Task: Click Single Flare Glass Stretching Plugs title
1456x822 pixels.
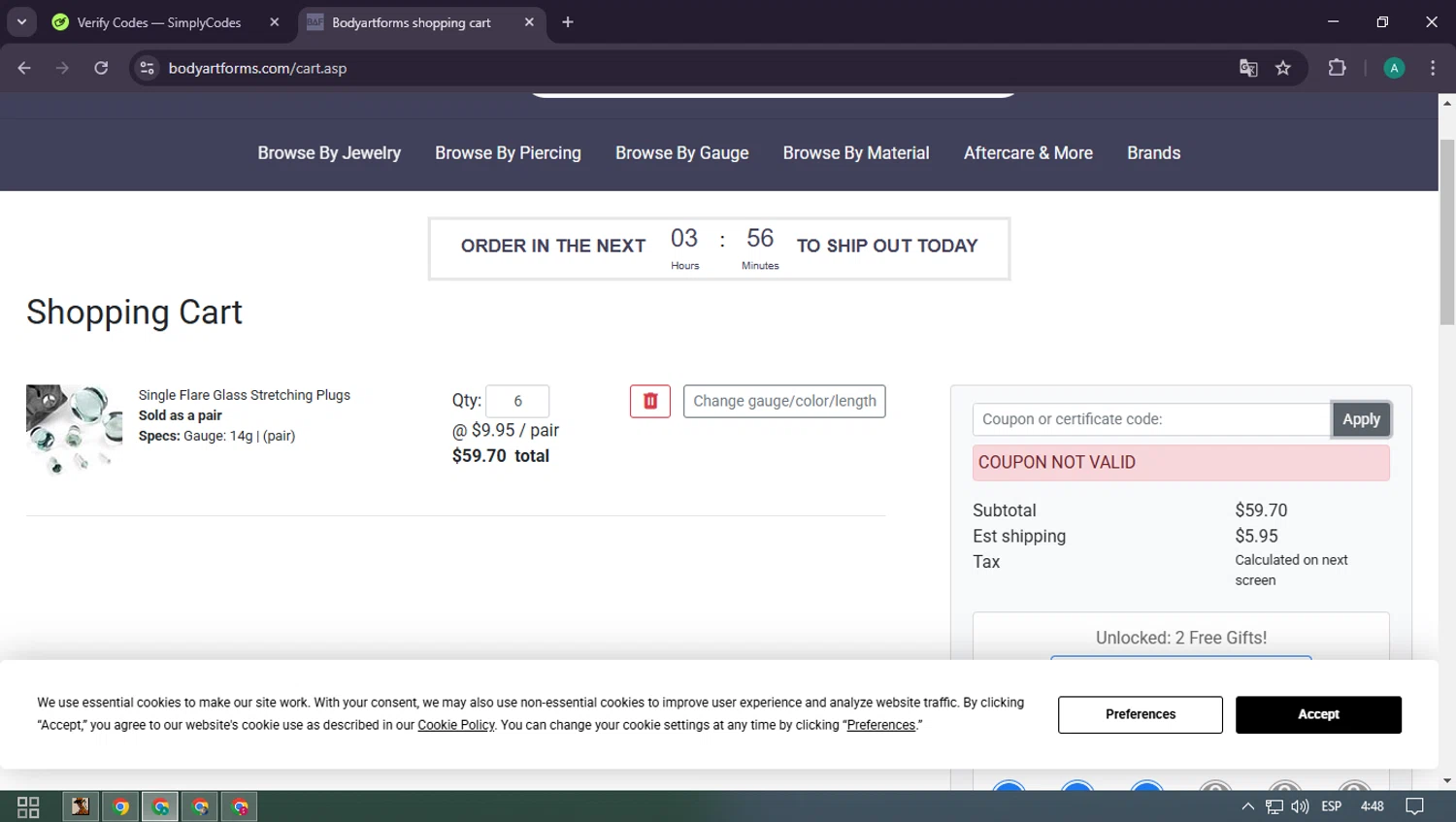Action: coord(245,395)
